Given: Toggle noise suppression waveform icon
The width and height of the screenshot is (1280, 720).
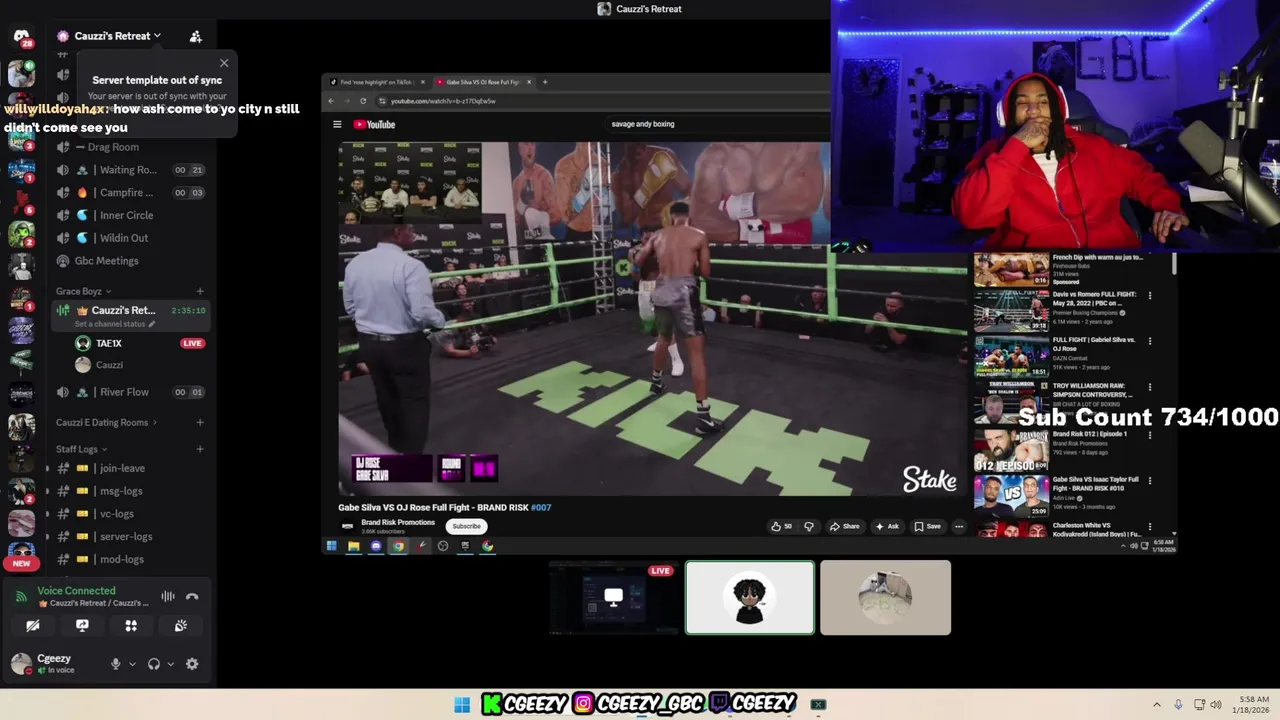Looking at the screenshot, I should click(168, 596).
